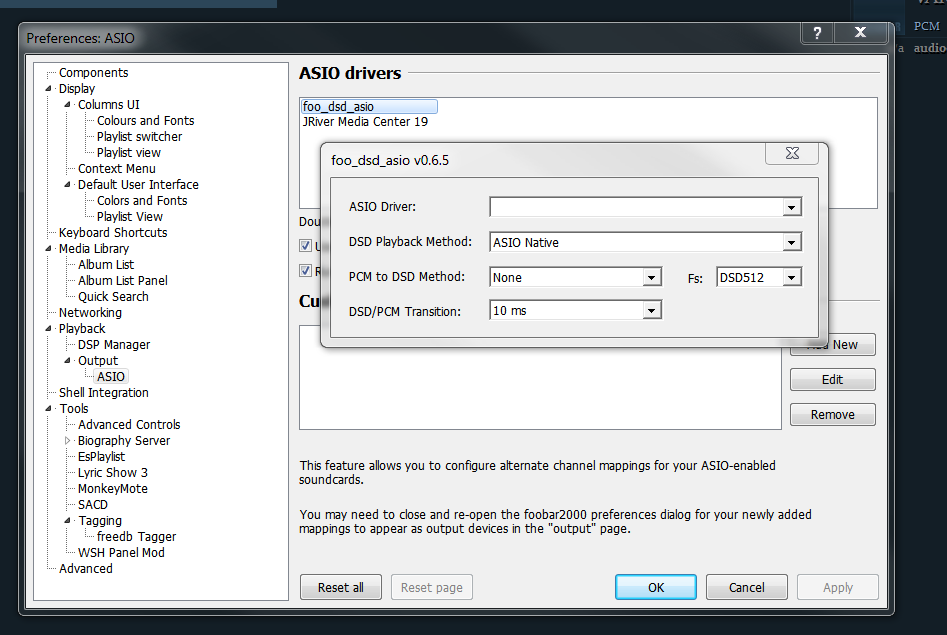
Task: Collapse the Playback tree node
Action: [x=48, y=329]
